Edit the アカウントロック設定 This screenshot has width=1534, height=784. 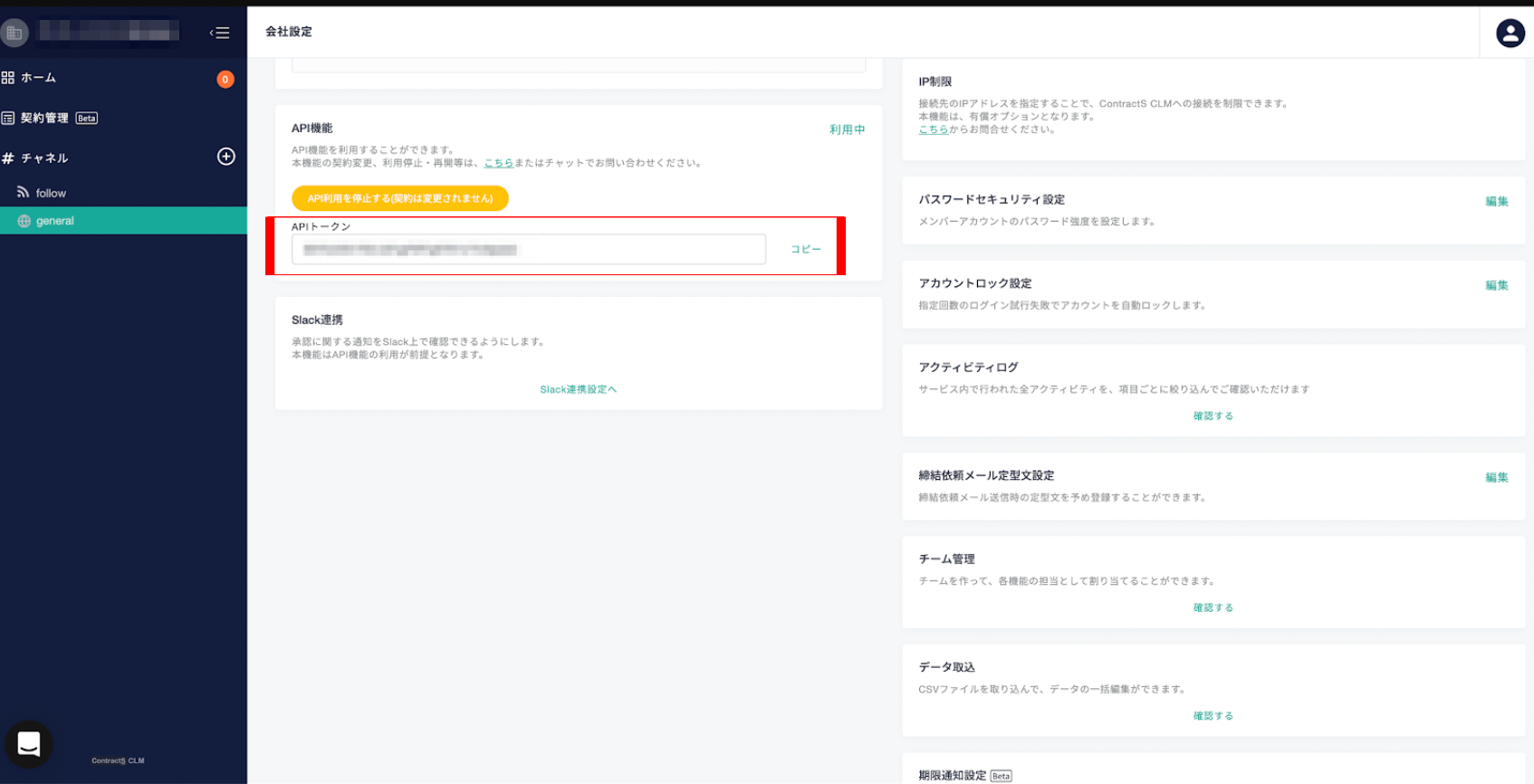(1496, 286)
